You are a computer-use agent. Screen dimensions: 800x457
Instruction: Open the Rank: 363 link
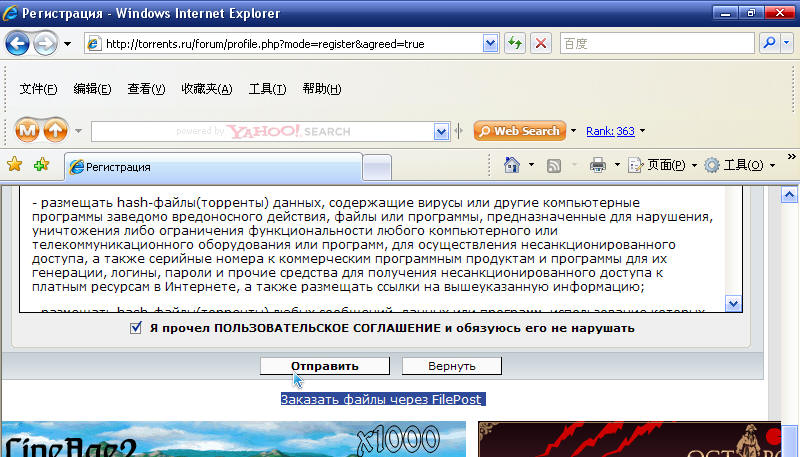(610, 131)
